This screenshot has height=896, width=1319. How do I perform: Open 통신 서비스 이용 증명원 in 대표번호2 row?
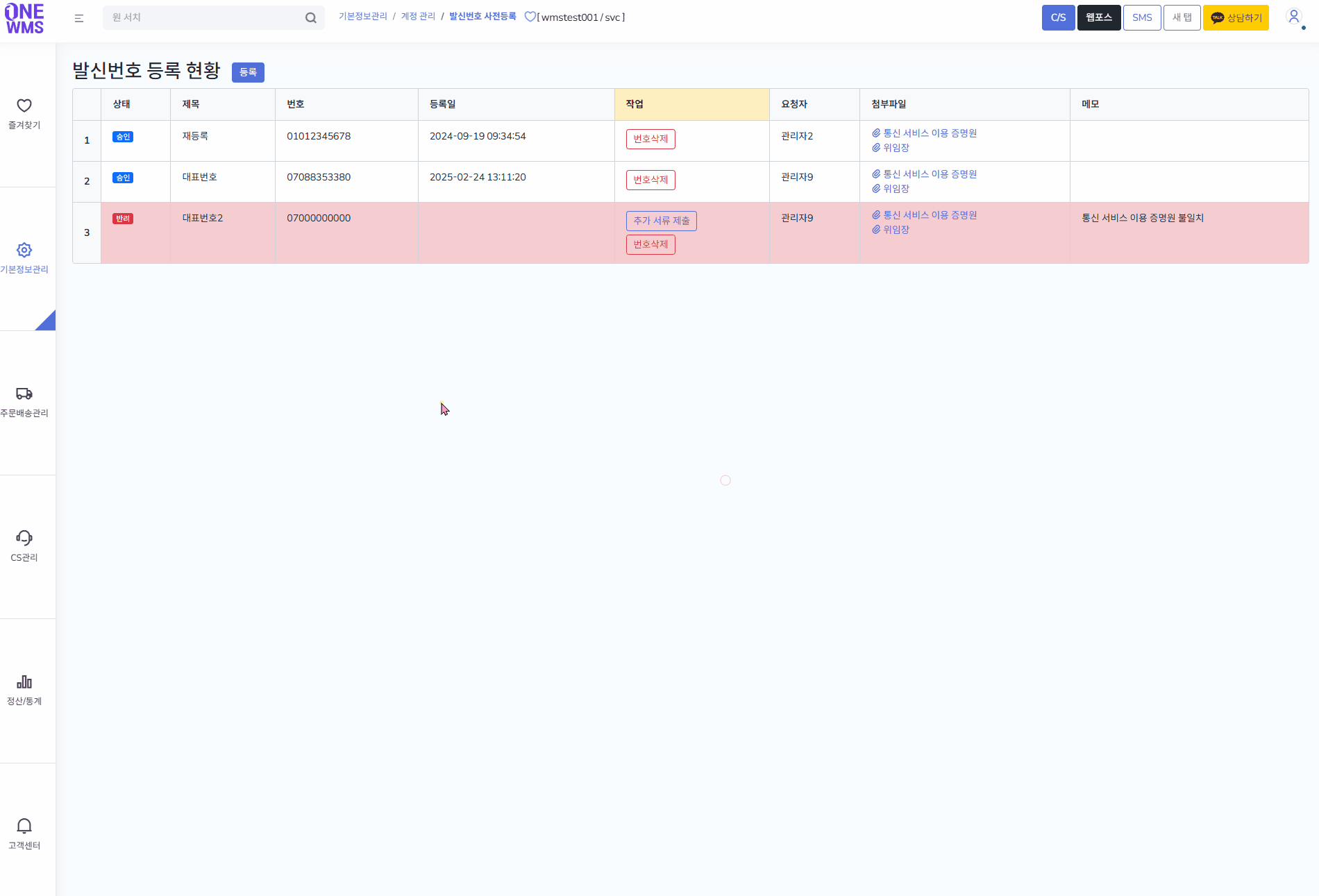click(925, 215)
